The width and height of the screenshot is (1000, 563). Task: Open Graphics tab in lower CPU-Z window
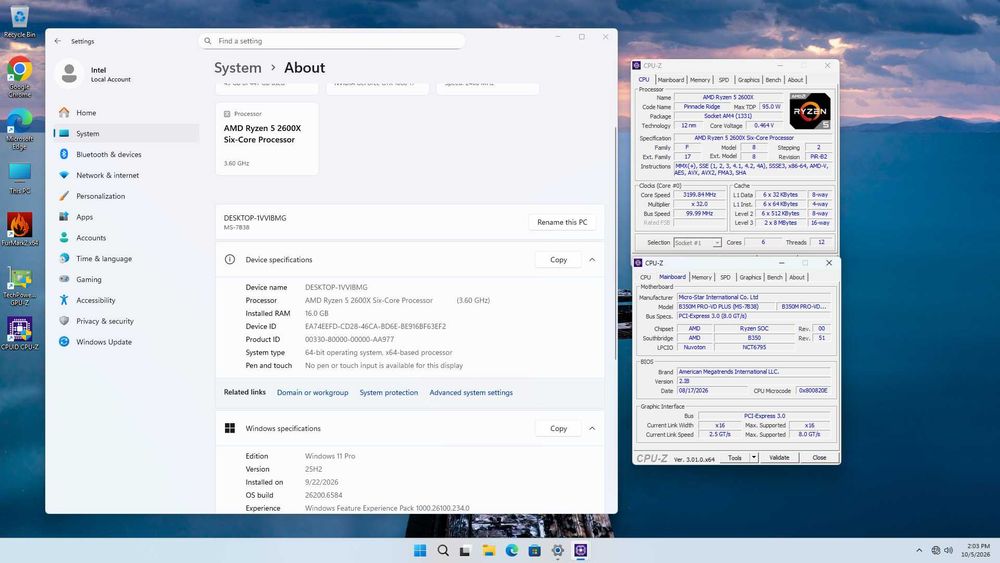(x=750, y=277)
